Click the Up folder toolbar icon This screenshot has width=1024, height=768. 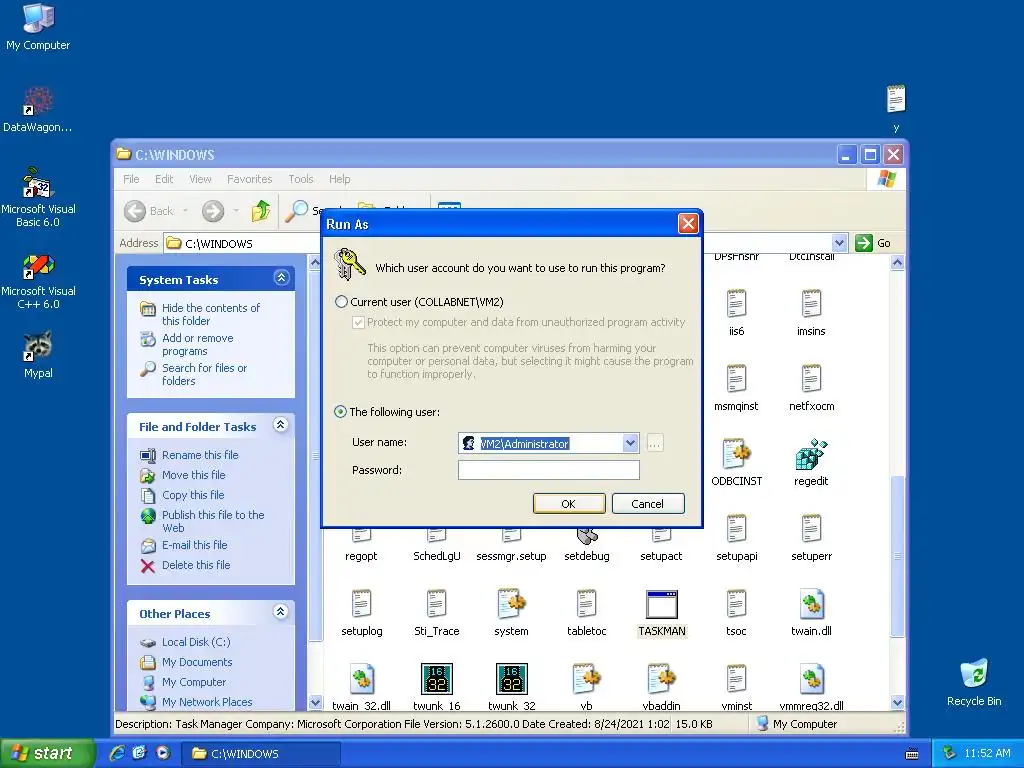coord(261,211)
